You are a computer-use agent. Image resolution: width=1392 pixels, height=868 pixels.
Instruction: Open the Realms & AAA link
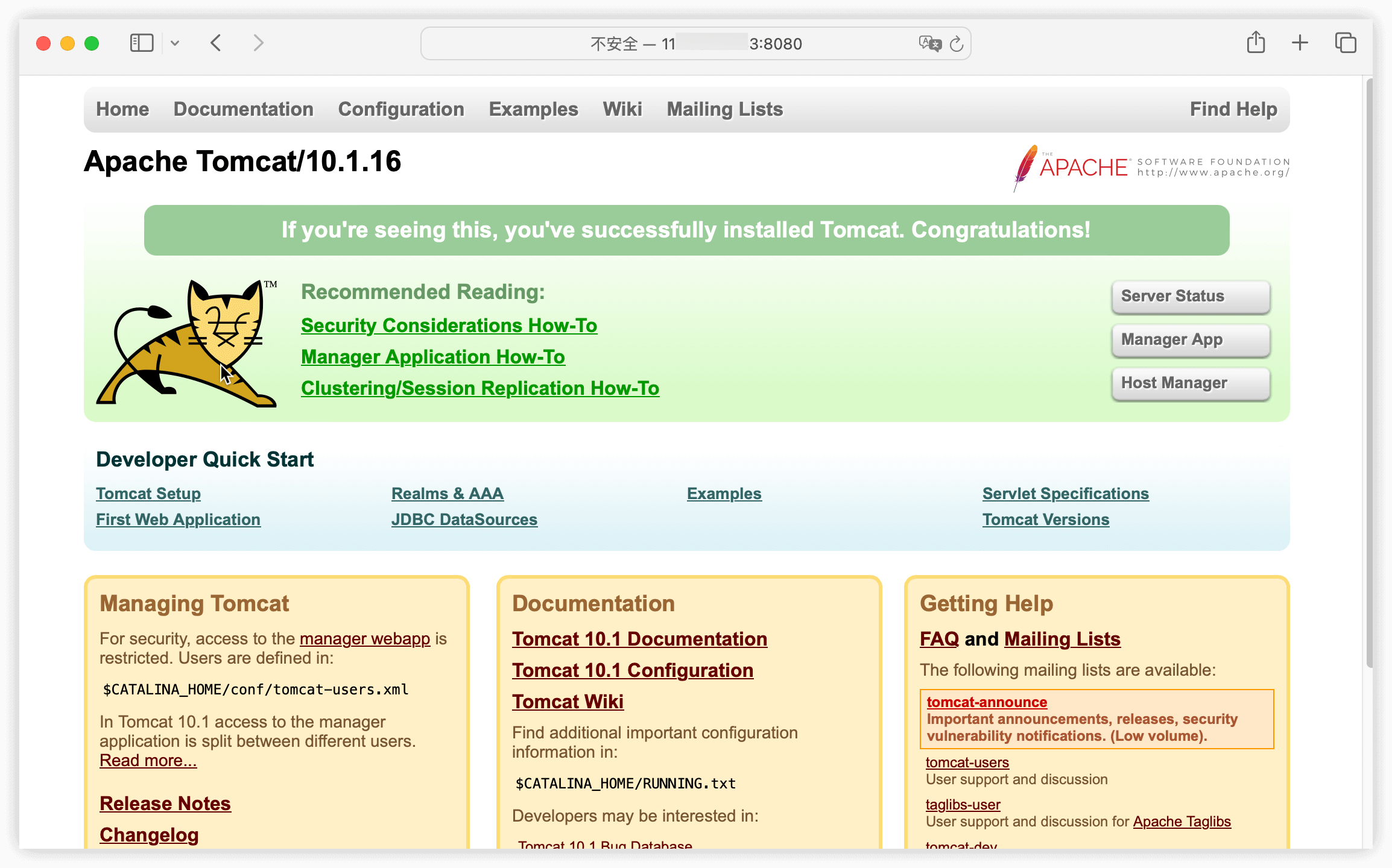(448, 494)
